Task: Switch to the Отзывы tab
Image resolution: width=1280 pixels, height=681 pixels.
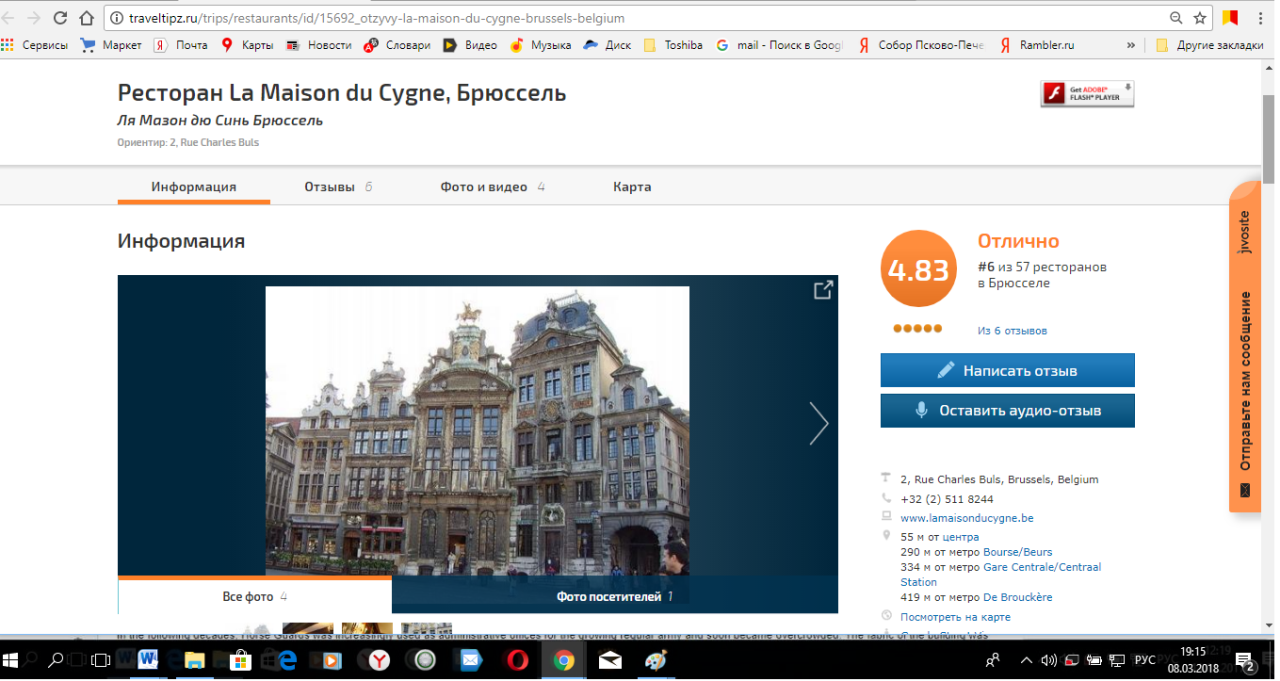Action: [338, 187]
